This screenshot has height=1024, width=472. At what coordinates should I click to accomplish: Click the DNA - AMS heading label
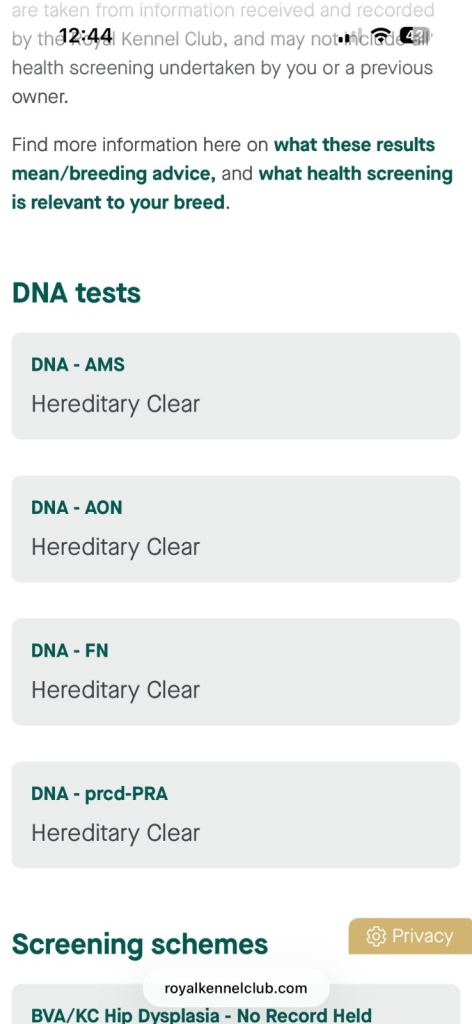[78, 364]
